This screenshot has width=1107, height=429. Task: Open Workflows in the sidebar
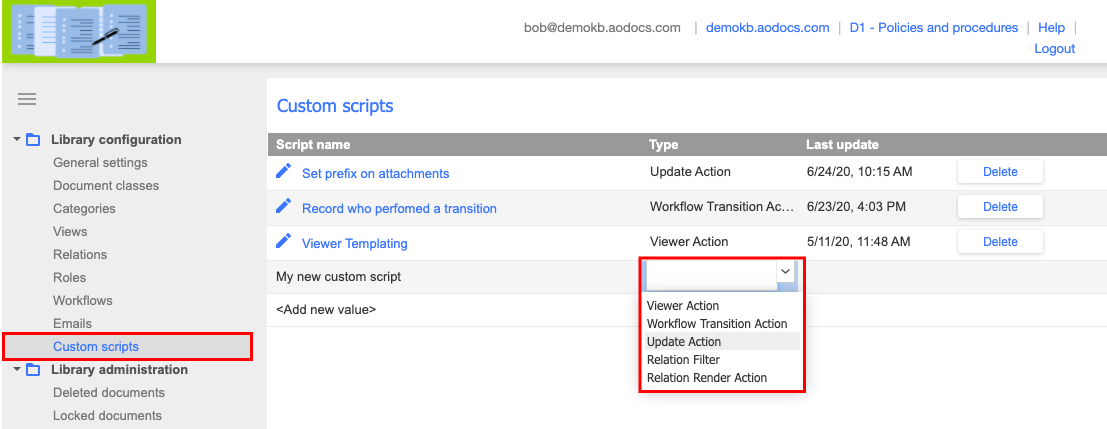(x=83, y=301)
